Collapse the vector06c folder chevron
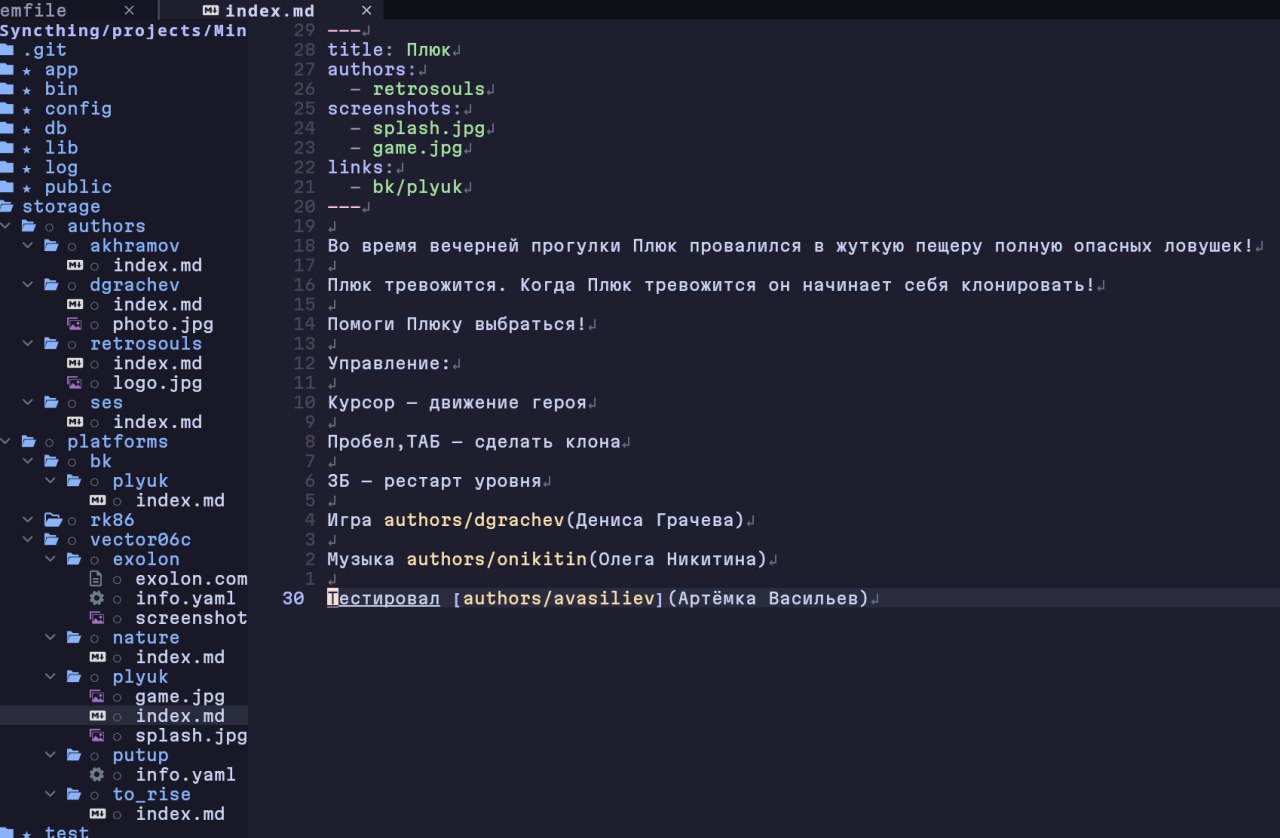Viewport: 1280px width, 838px height. pyautogui.click(x=29, y=540)
